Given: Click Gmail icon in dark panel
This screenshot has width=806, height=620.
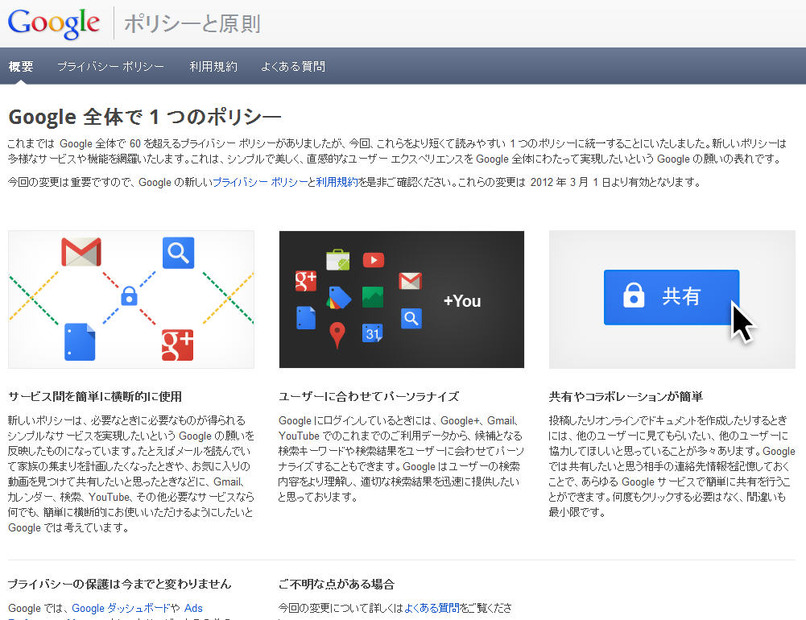Looking at the screenshot, I should [410, 281].
